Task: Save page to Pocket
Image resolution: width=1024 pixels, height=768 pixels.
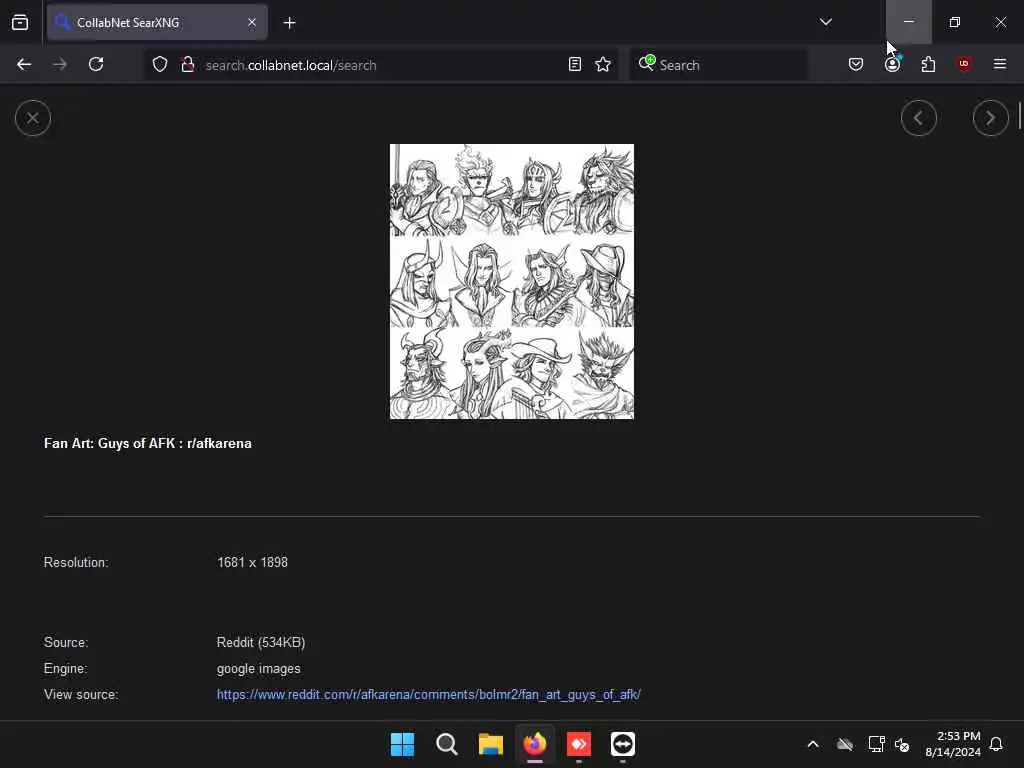Action: point(856,64)
